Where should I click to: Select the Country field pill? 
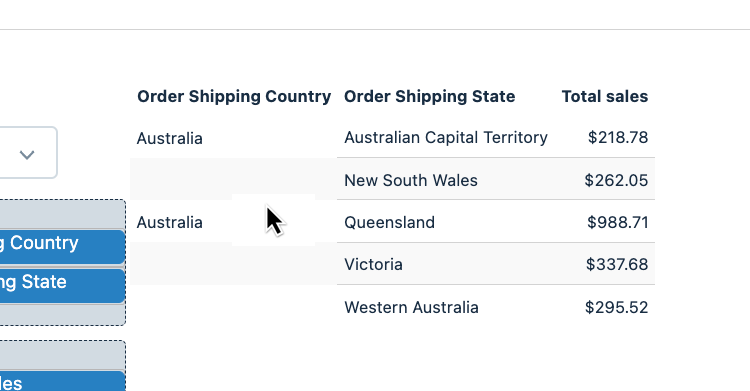62,246
